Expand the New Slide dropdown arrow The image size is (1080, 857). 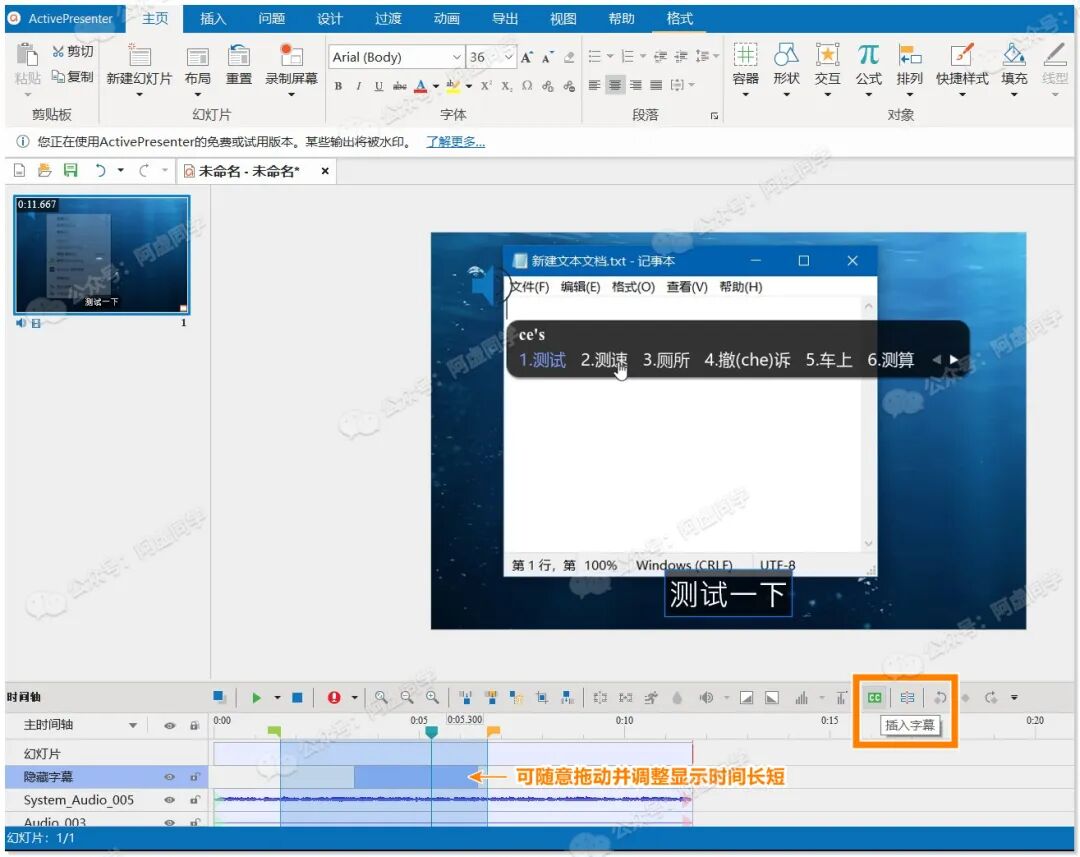click(x=138, y=95)
